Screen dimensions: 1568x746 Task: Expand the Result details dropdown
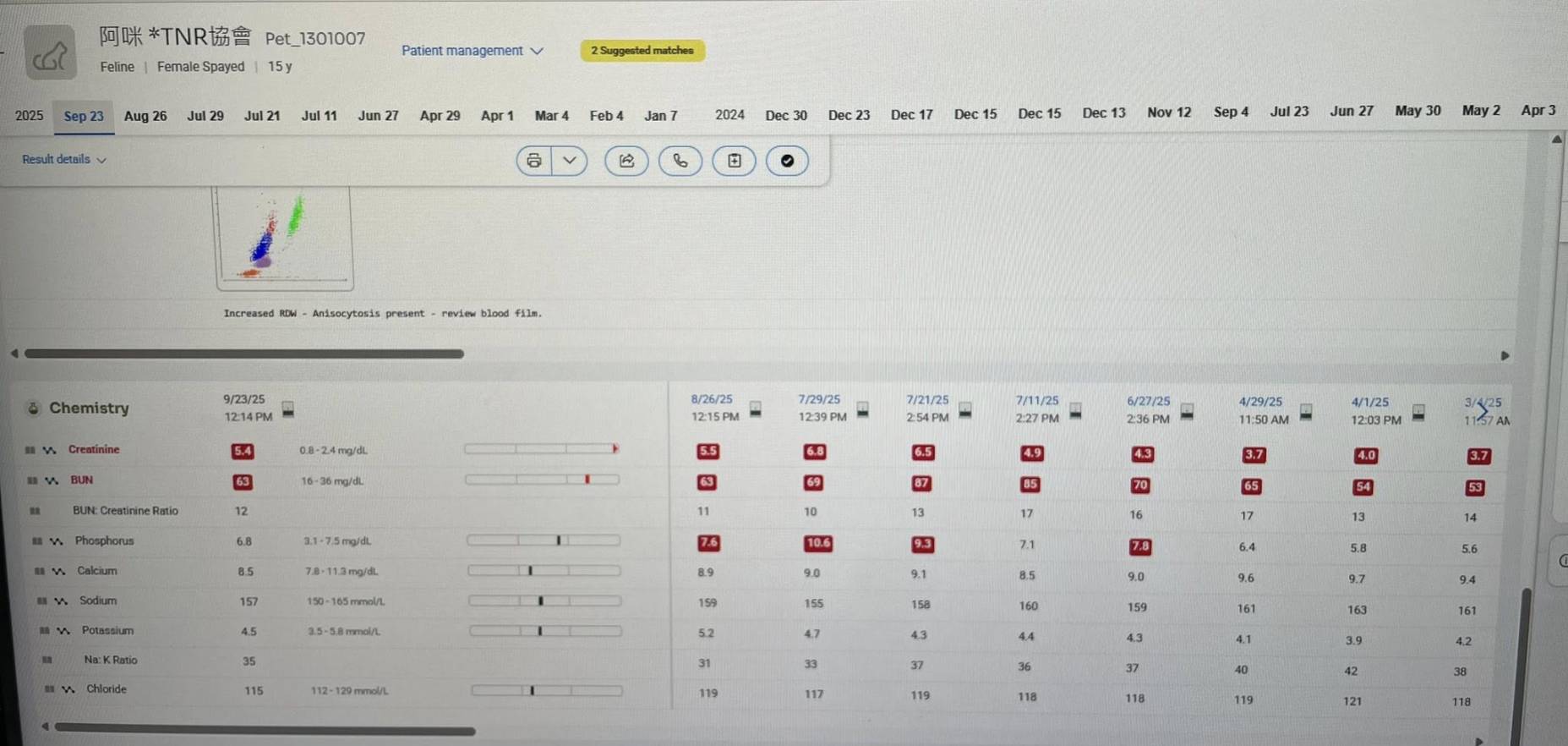pos(64,159)
